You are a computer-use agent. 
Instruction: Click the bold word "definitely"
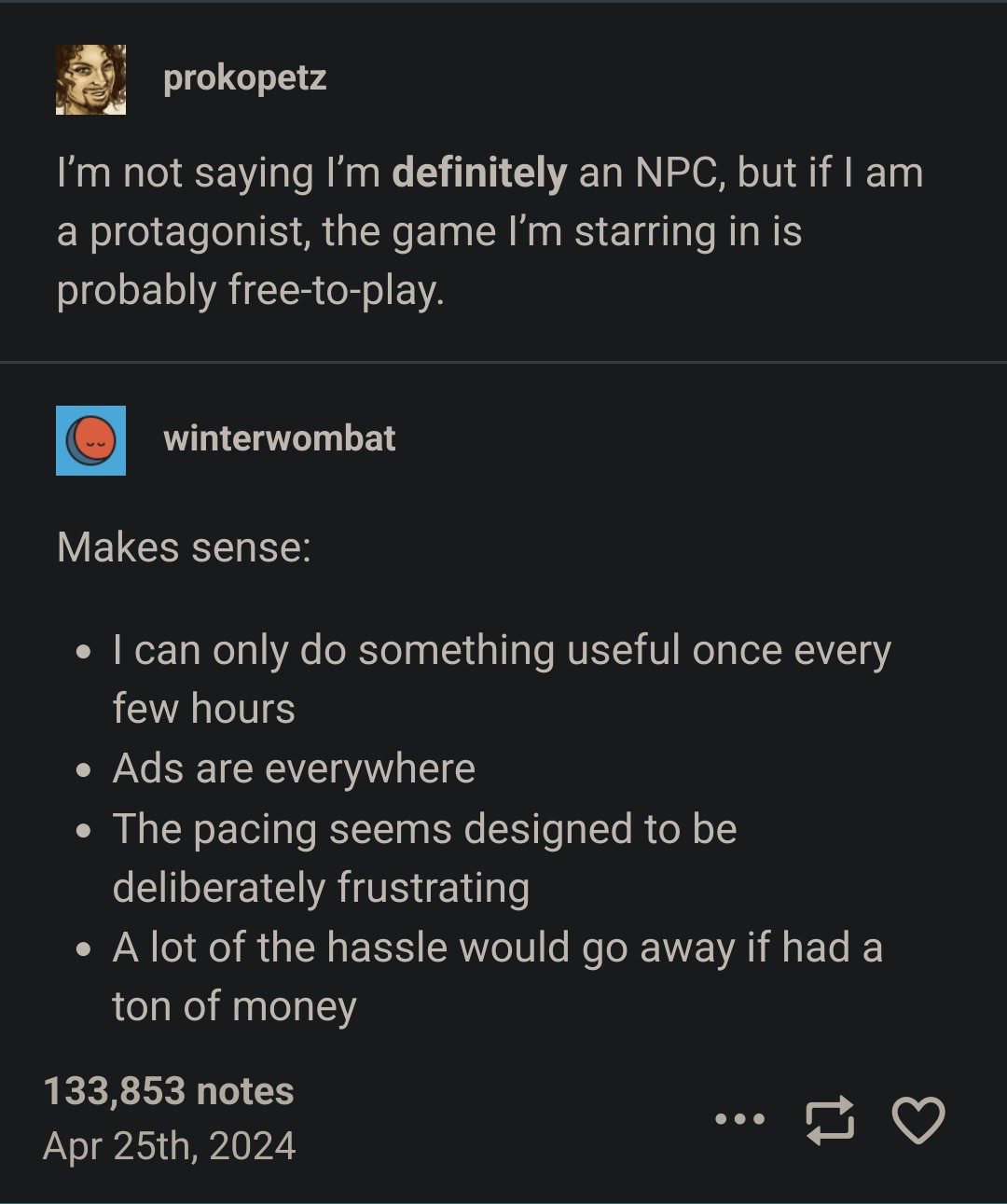click(479, 173)
